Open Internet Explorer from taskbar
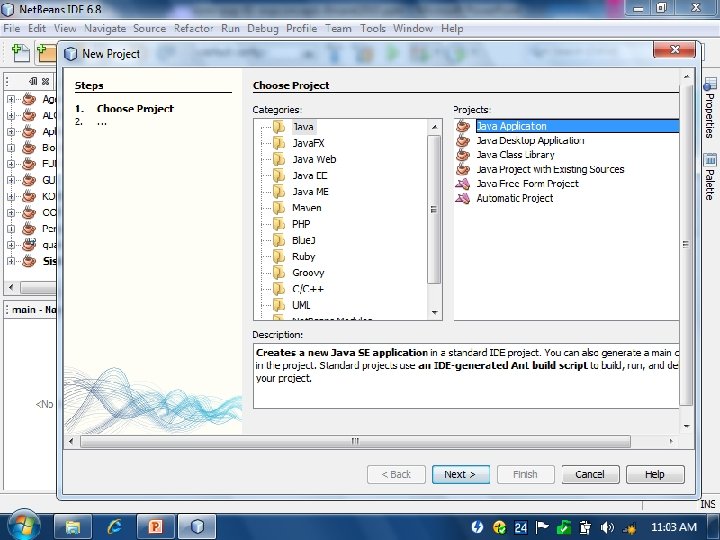Viewport: 720px width, 540px height. point(114,527)
